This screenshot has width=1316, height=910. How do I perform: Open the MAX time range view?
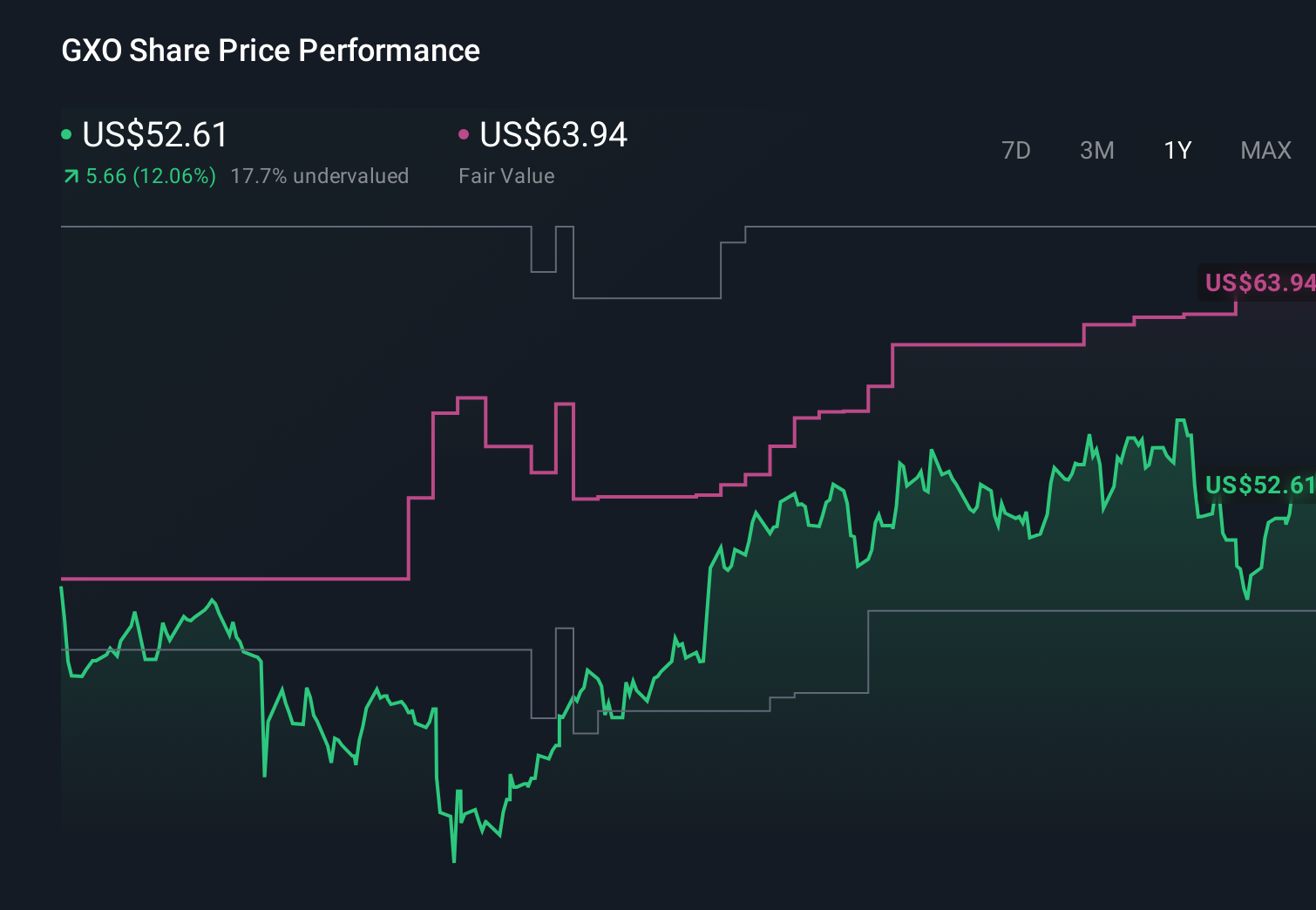(x=1265, y=150)
